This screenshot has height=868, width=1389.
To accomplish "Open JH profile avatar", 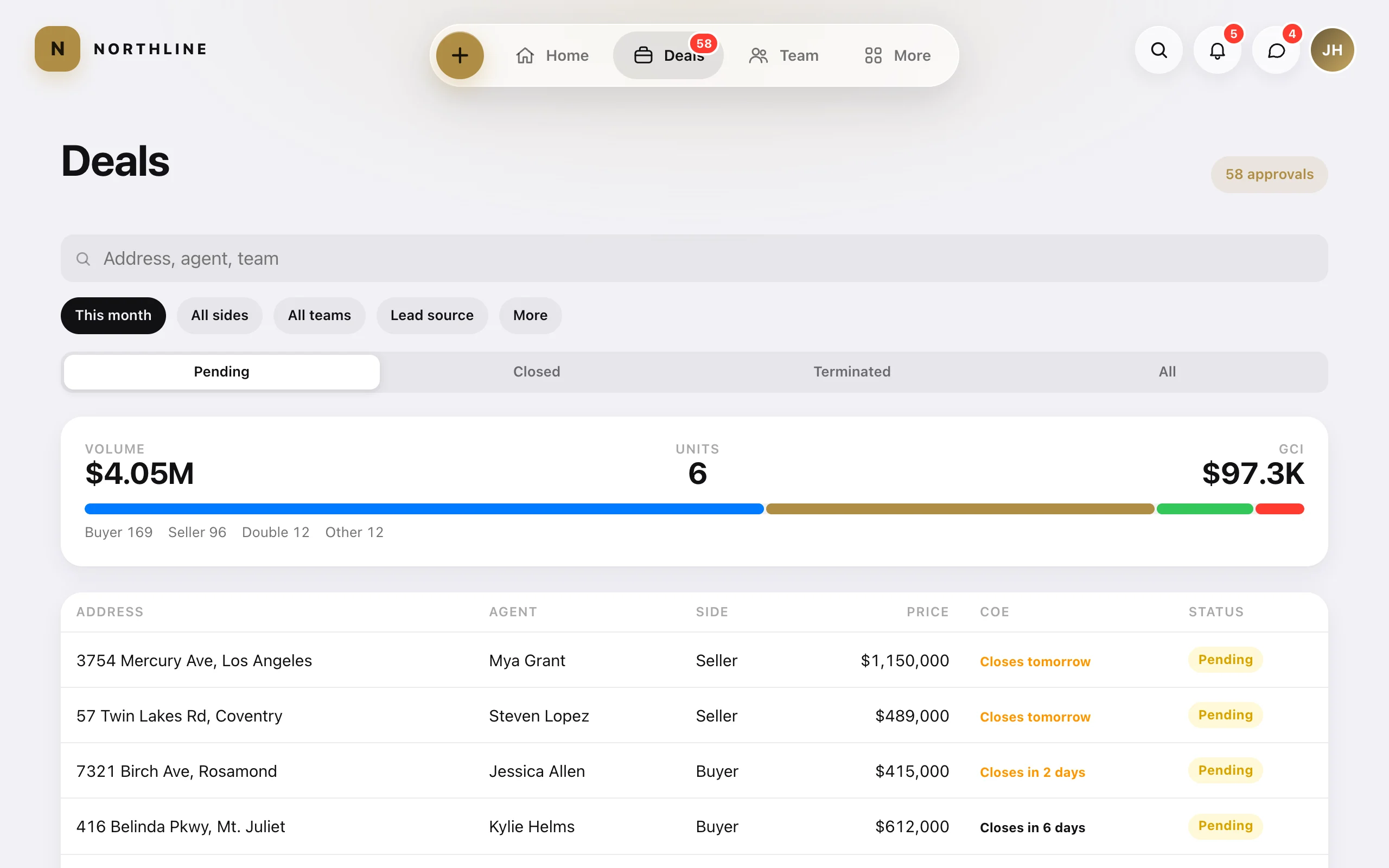I will (1332, 50).
